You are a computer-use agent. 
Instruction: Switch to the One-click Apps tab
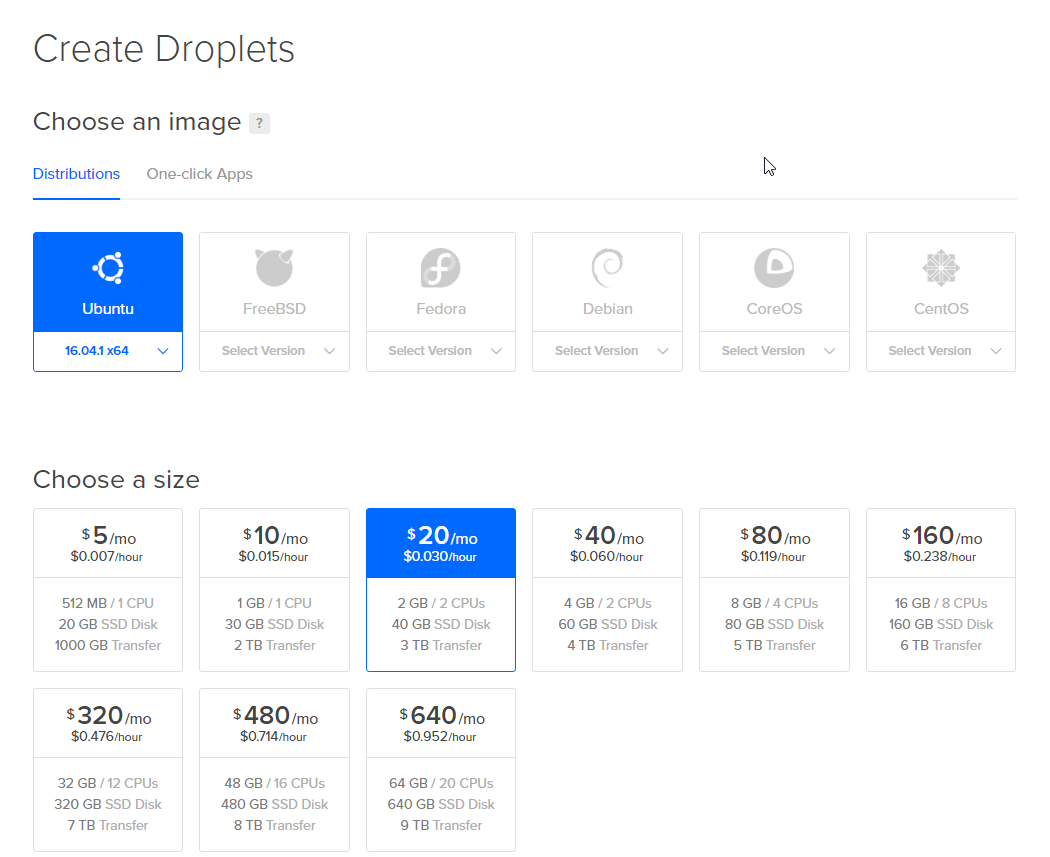[x=200, y=174]
